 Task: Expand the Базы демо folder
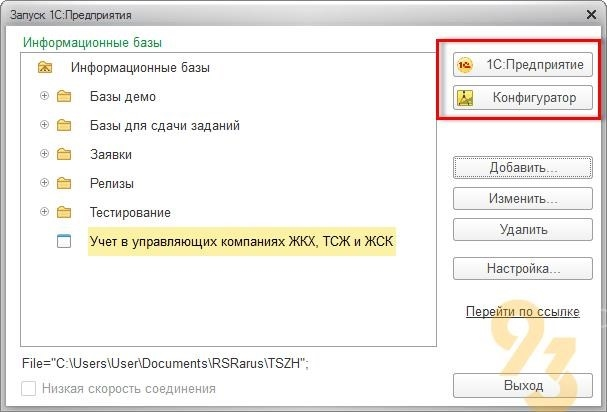click(x=45, y=96)
